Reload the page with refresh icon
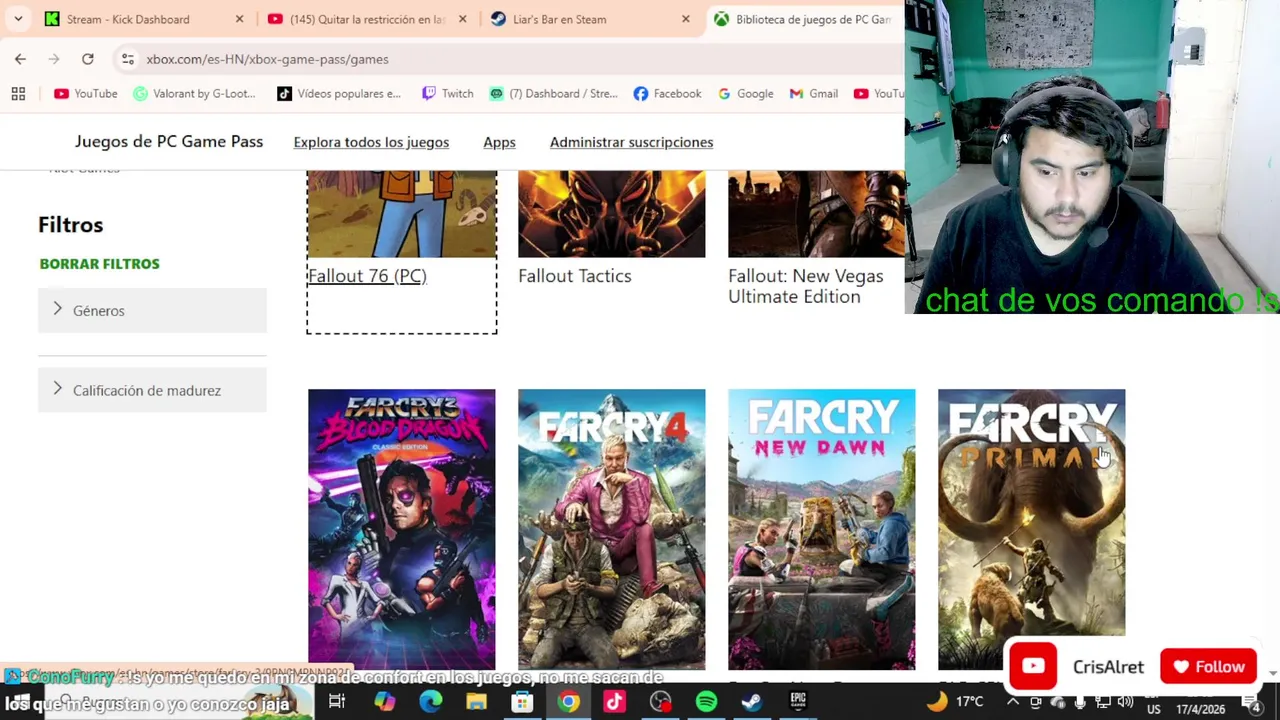This screenshot has width=1280, height=720. pos(88,59)
